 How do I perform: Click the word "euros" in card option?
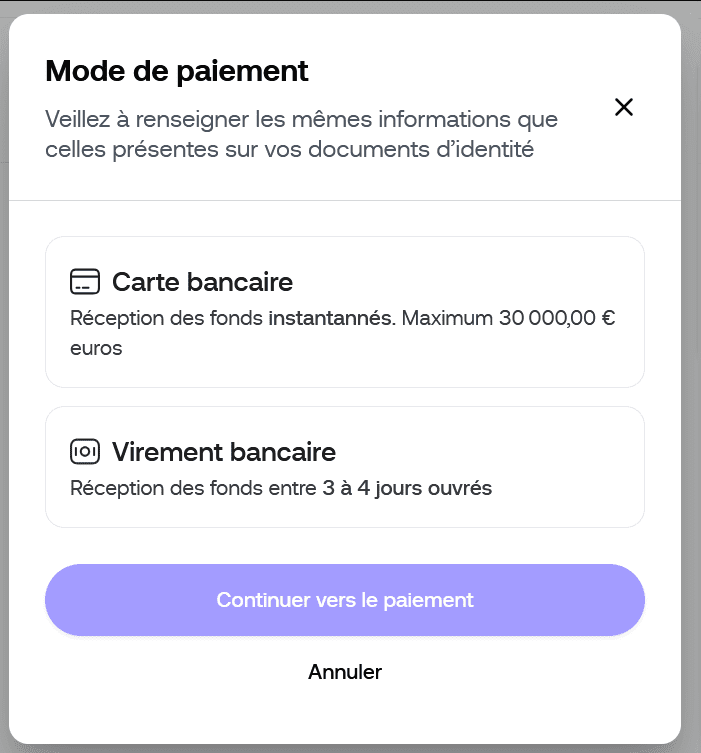[96, 349]
